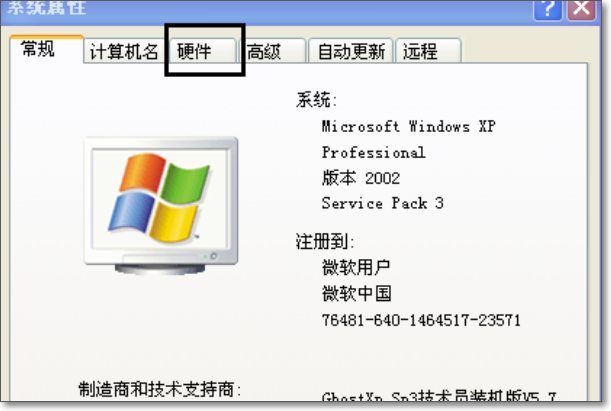The width and height of the screenshot is (611, 411).
Task: Click the 注册到: heading label
Action: pyautogui.click(x=325, y=241)
